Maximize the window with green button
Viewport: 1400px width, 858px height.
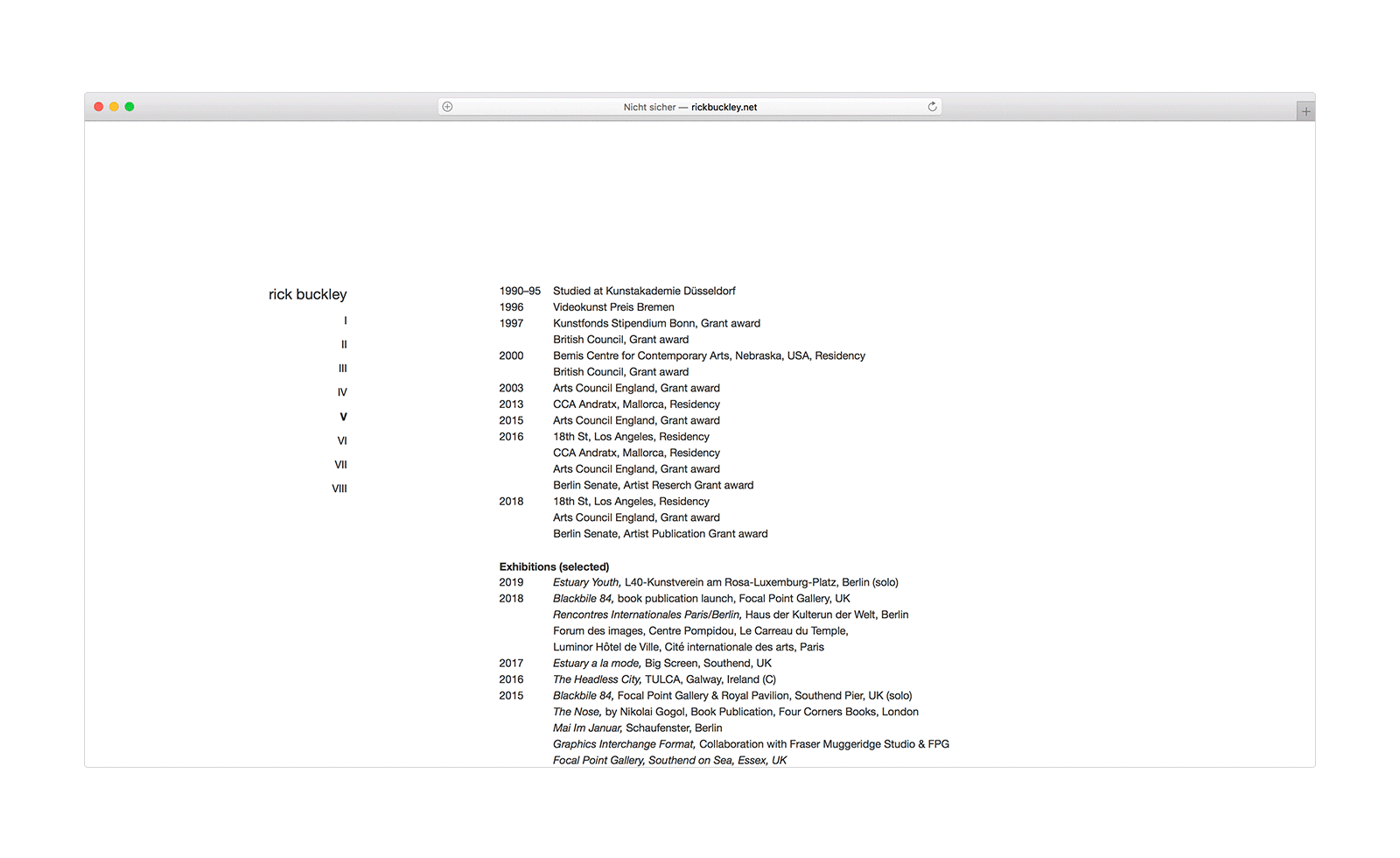pyautogui.click(x=129, y=107)
